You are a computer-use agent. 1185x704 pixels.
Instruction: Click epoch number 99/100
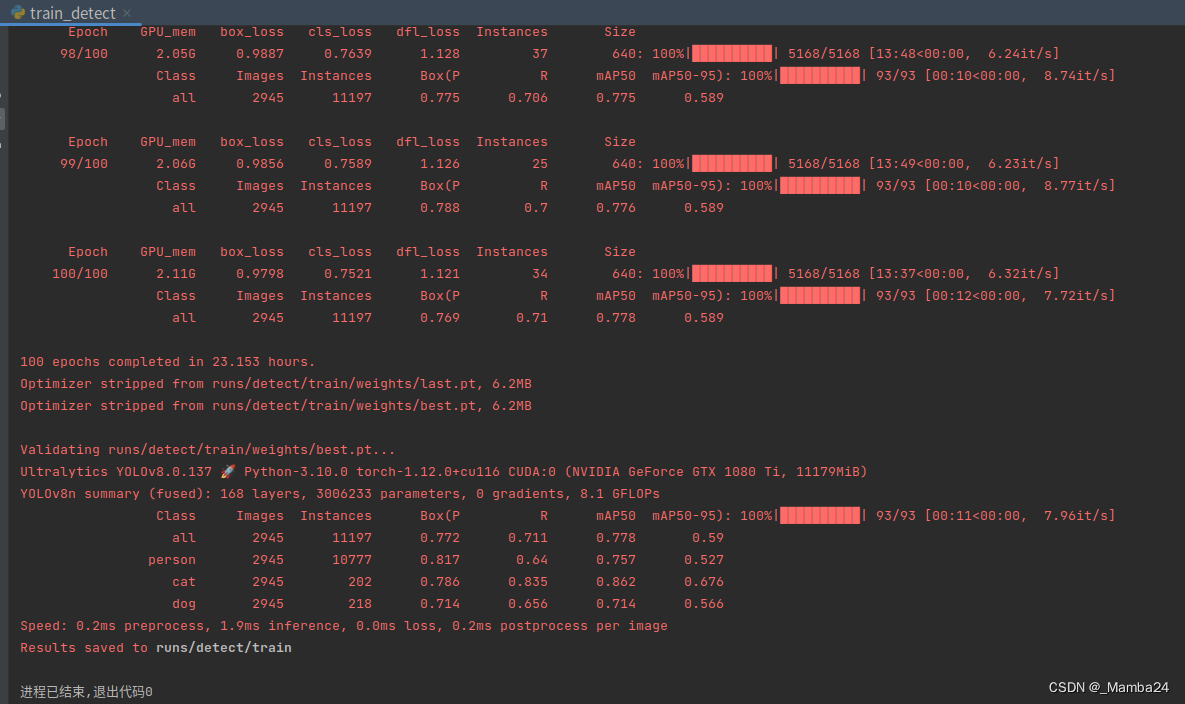pos(84,164)
